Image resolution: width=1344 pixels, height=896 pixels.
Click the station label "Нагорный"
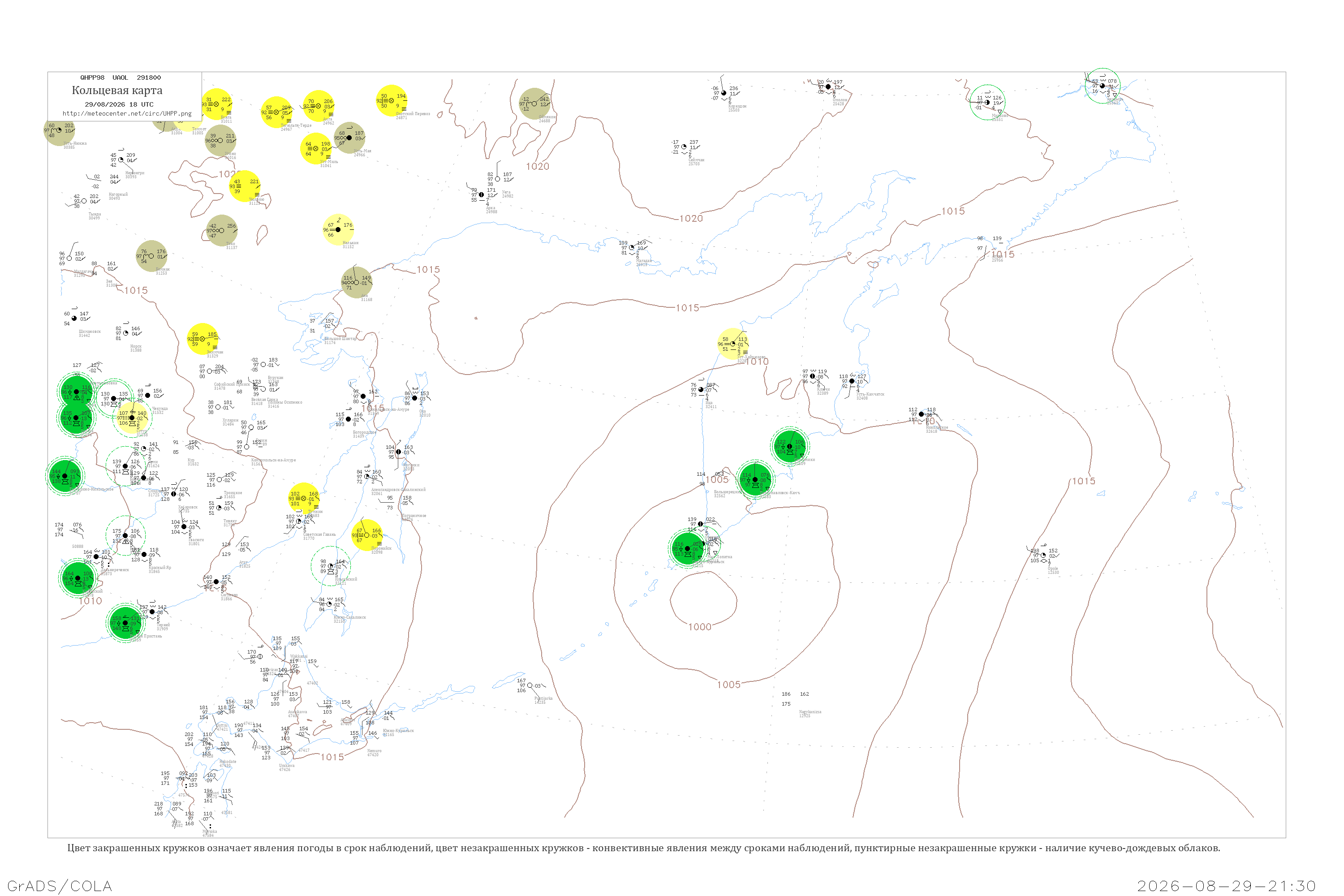click(x=118, y=194)
